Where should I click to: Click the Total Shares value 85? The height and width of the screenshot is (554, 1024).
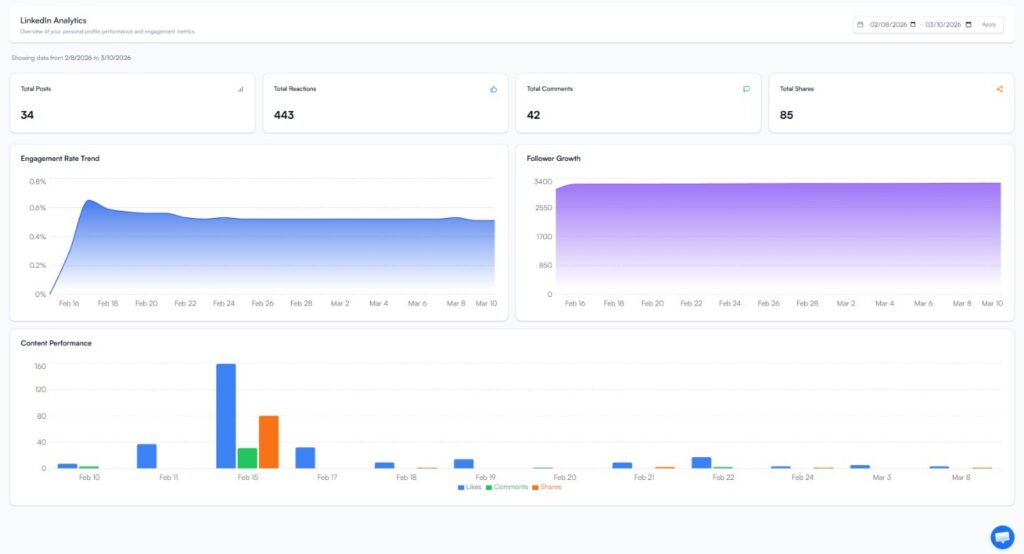786,115
